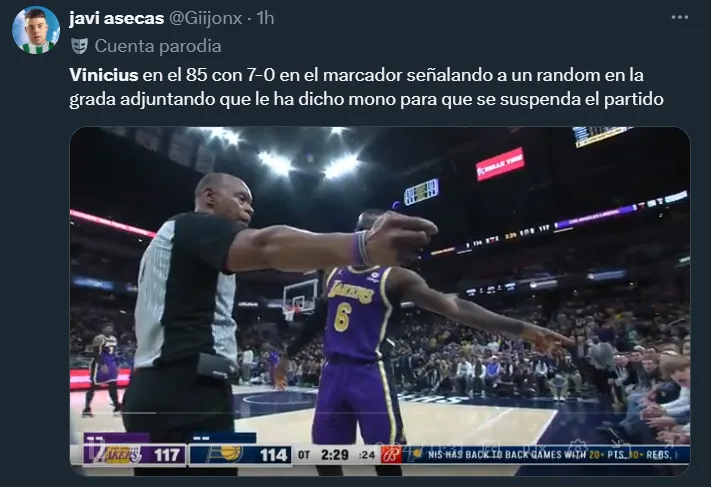Visit the @Giijonx handle link
Screen dimensions: 711x487
pos(205,18)
